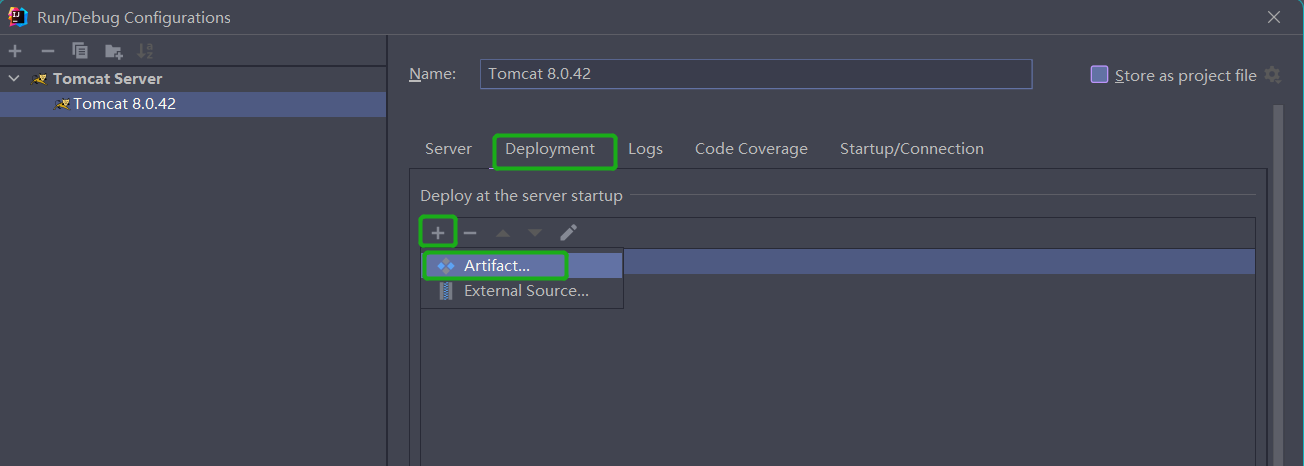The height and width of the screenshot is (466, 1304).
Task: Click the dialog's vertical scrollbar
Action: [x=1277, y=285]
